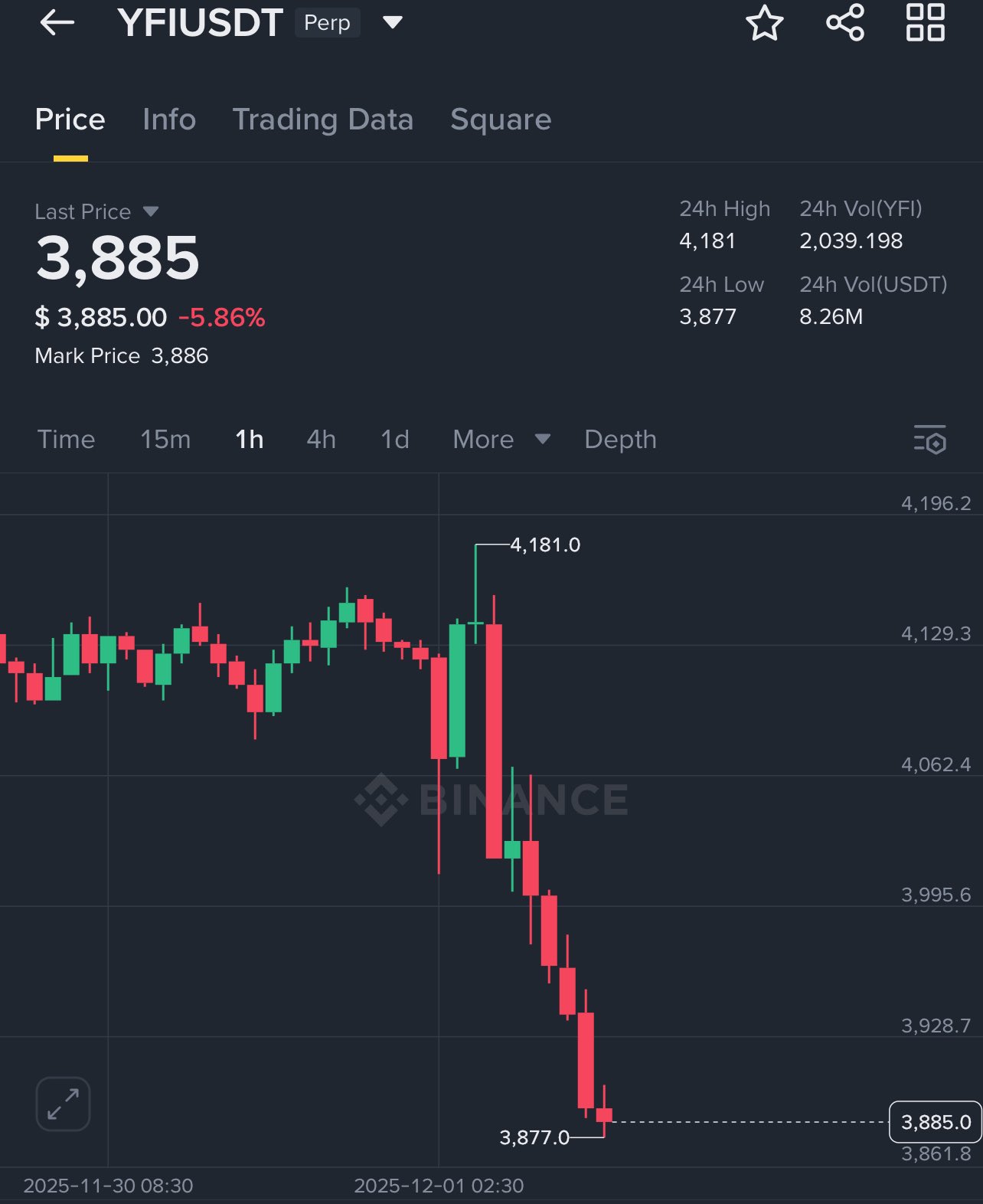Viewport: 983px width, 1204px height.
Task: Expand chart to fullscreen
Action: click(x=63, y=1104)
